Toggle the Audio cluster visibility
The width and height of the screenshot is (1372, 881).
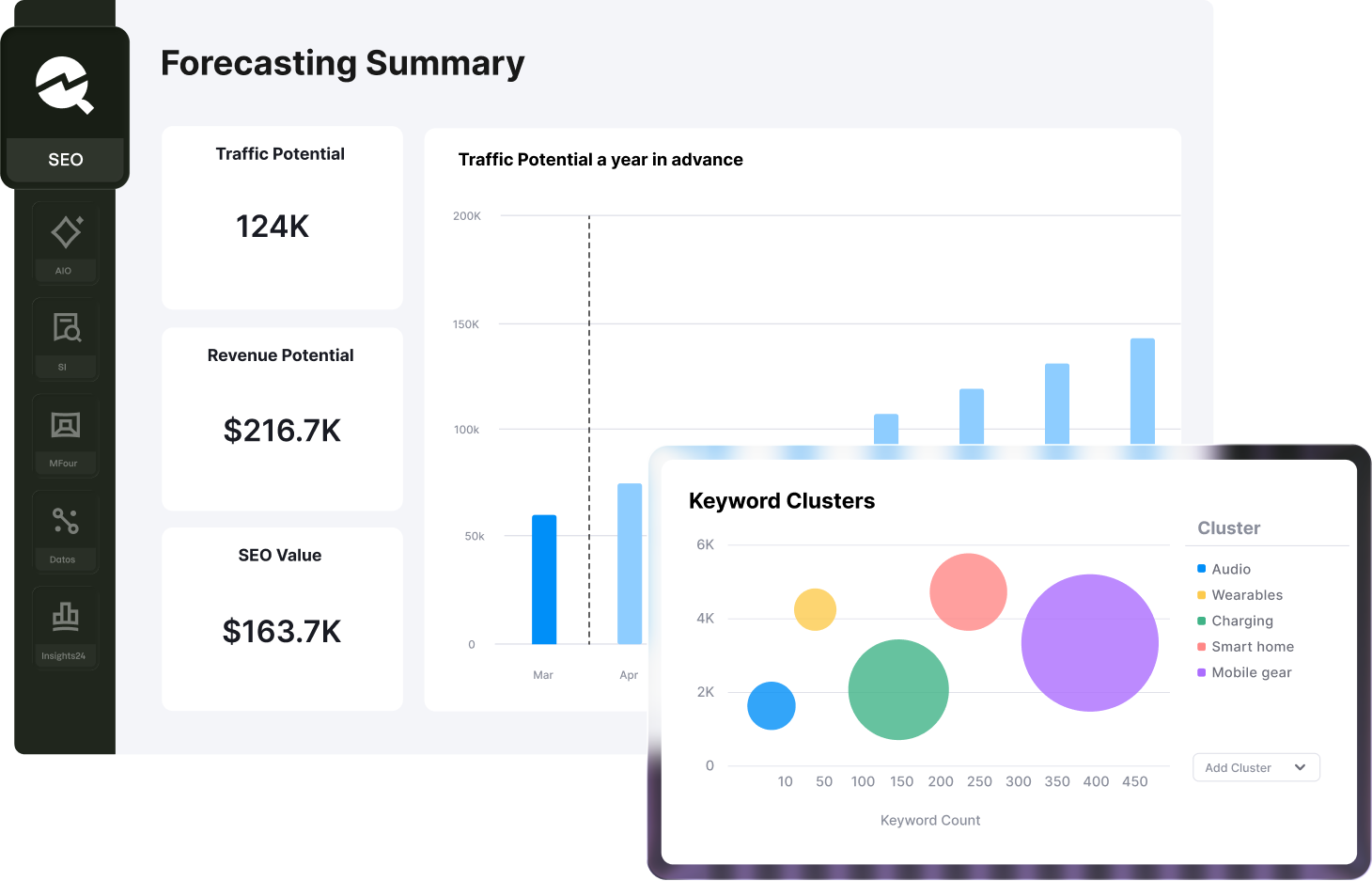pos(1231,569)
